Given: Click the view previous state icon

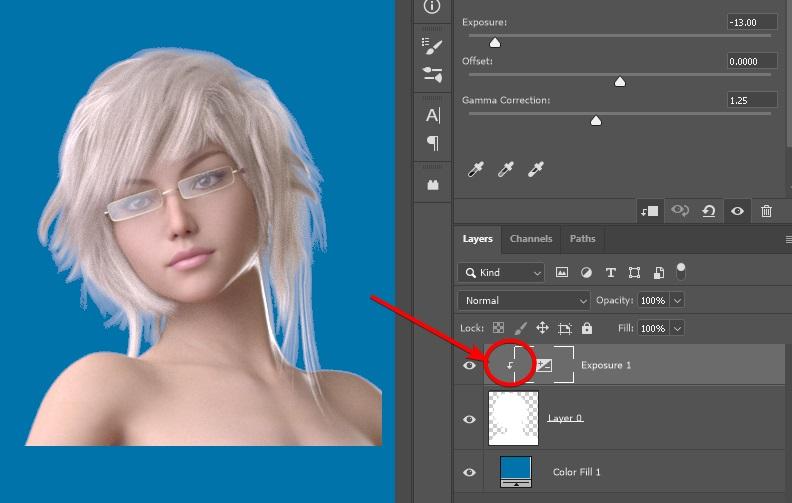Looking at the screenshot, I should [x=679, y=211].
